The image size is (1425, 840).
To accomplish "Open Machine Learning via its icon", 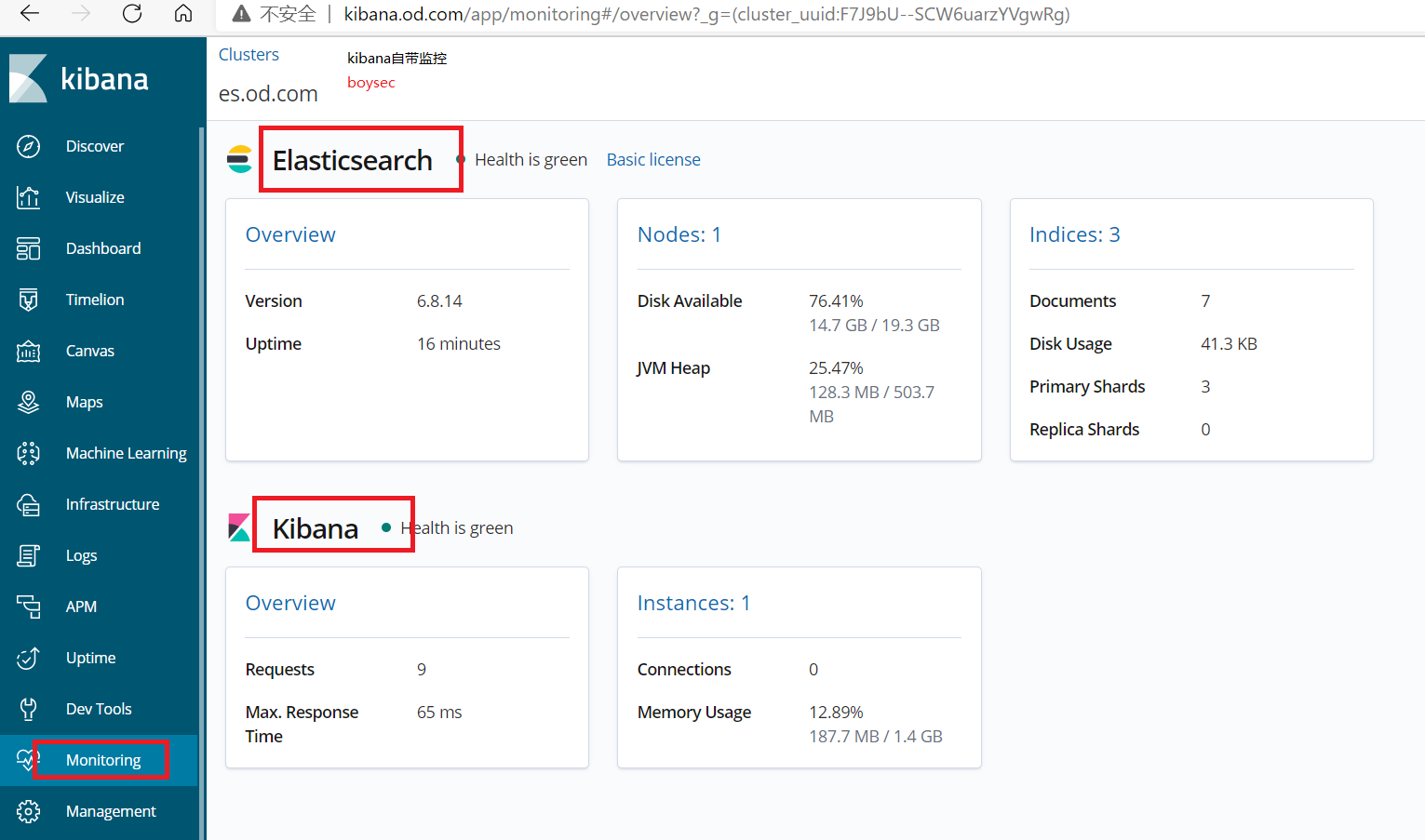I will pos(29,453).
